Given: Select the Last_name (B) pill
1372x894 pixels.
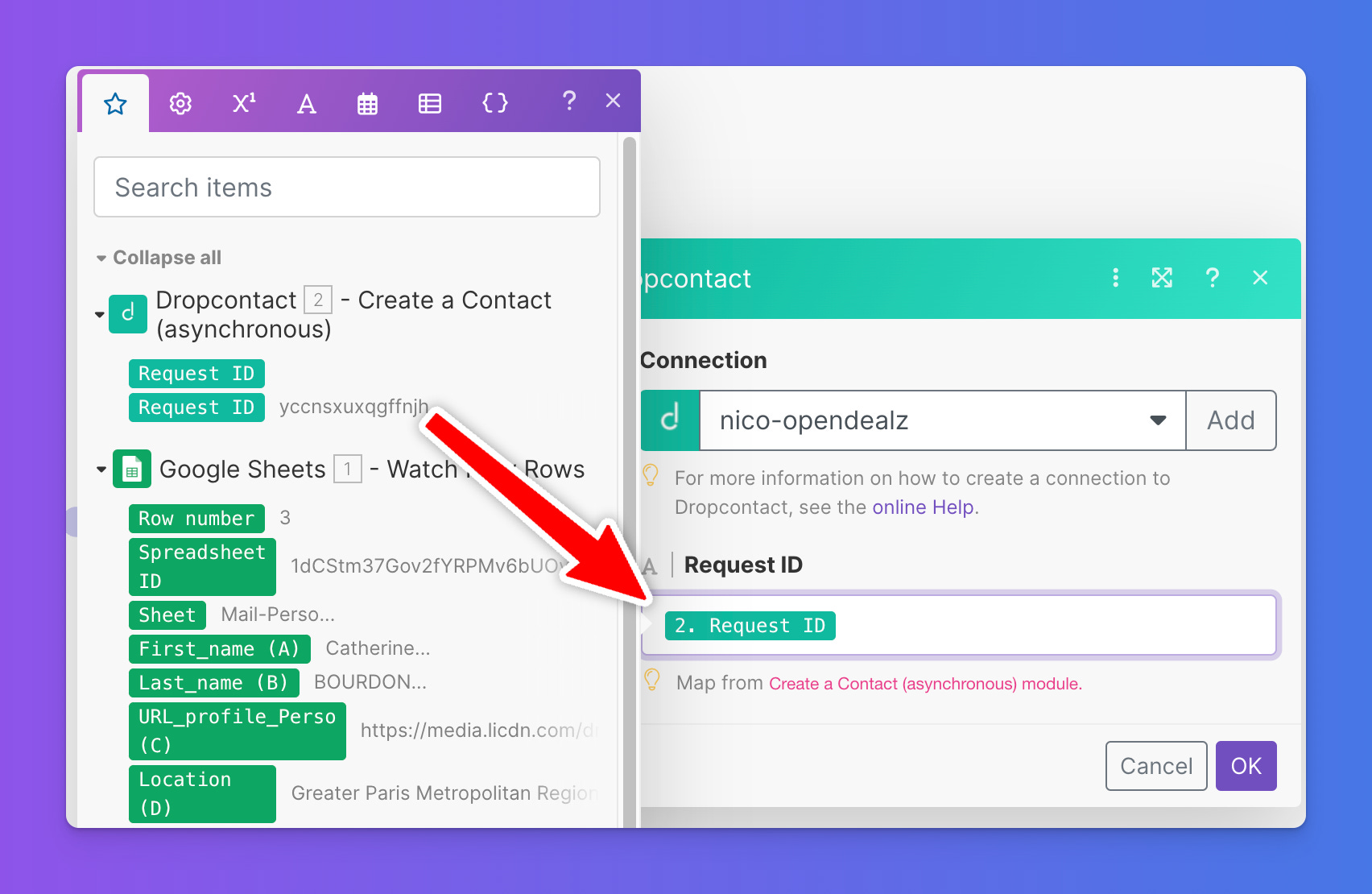Looking at the screenshot, I should coord(214,683).
